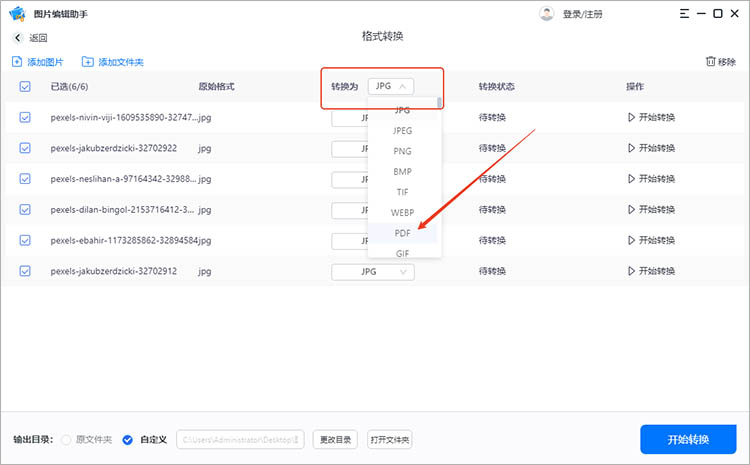Open format dropdown for pexels-nivin-viji row
This screenshot has height=465, width=750.
tap(350, 118)
